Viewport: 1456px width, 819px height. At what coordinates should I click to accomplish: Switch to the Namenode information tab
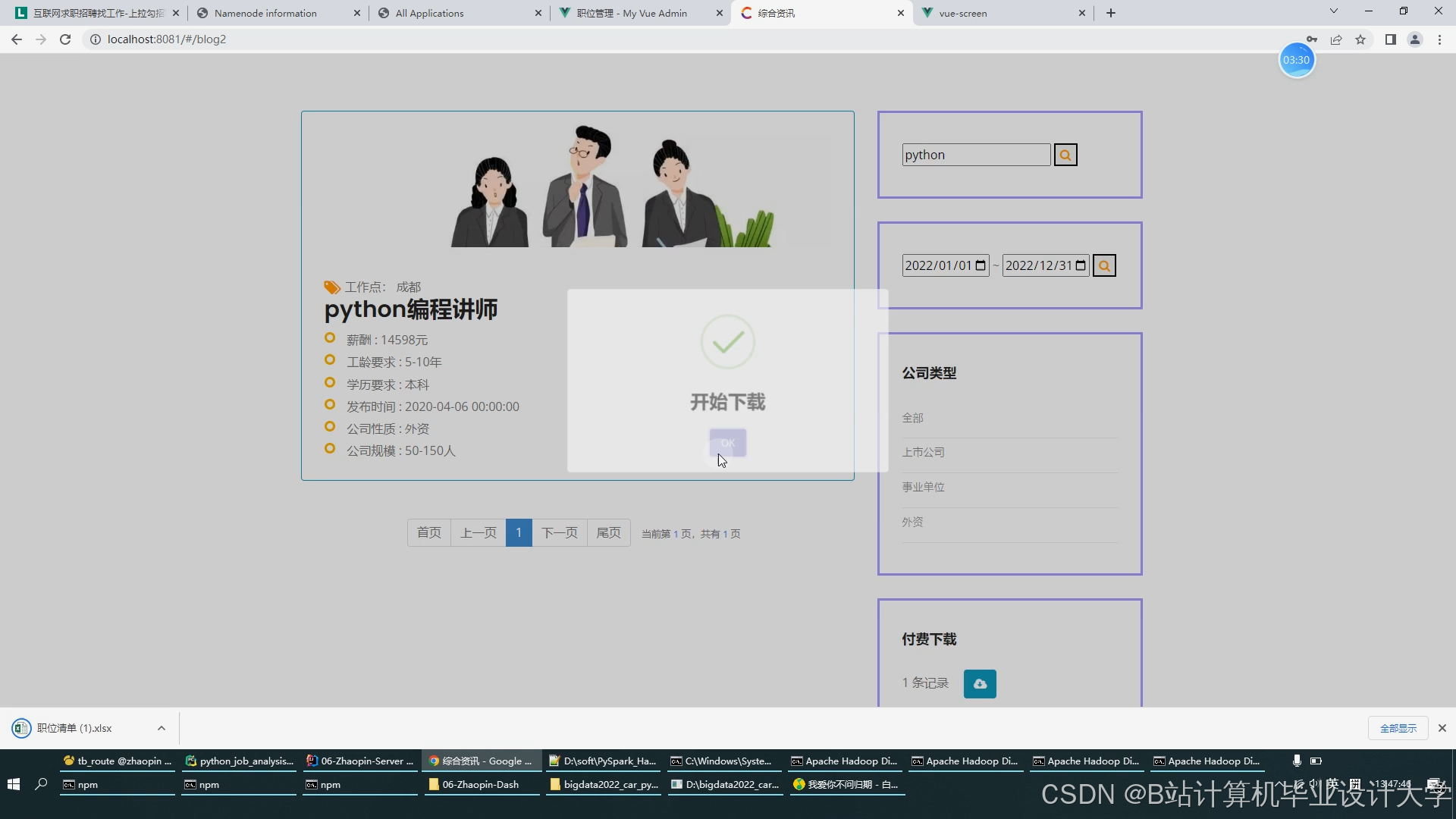265,13
